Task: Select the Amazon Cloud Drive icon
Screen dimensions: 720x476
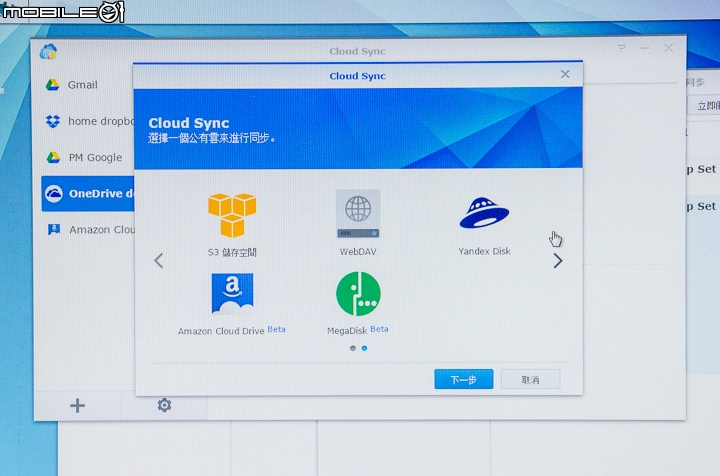Action: (x=232, y=294)
